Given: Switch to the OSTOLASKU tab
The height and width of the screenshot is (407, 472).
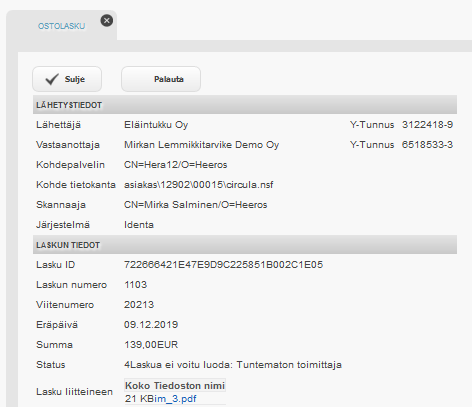Looking at the screenshot, I should point(61,26).
